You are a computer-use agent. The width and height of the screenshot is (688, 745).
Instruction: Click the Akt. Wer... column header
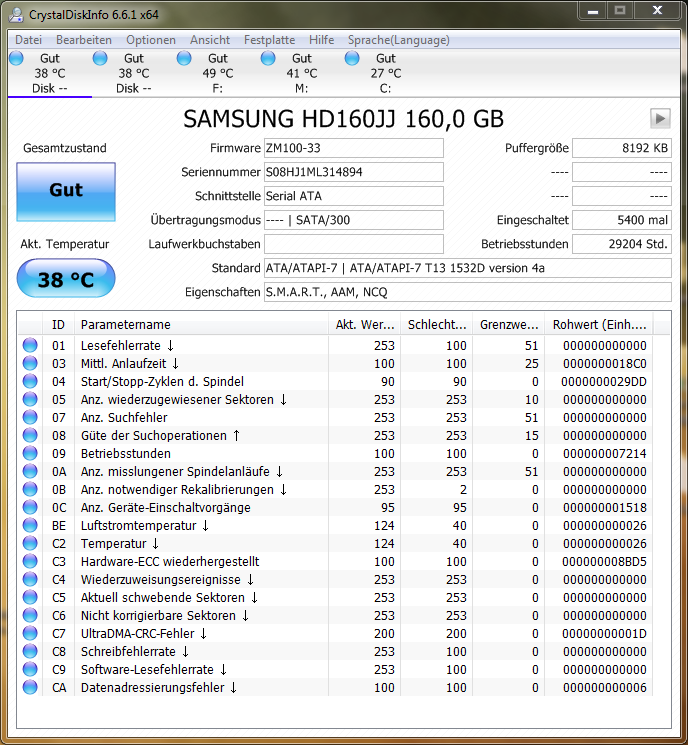click(364, 325)
